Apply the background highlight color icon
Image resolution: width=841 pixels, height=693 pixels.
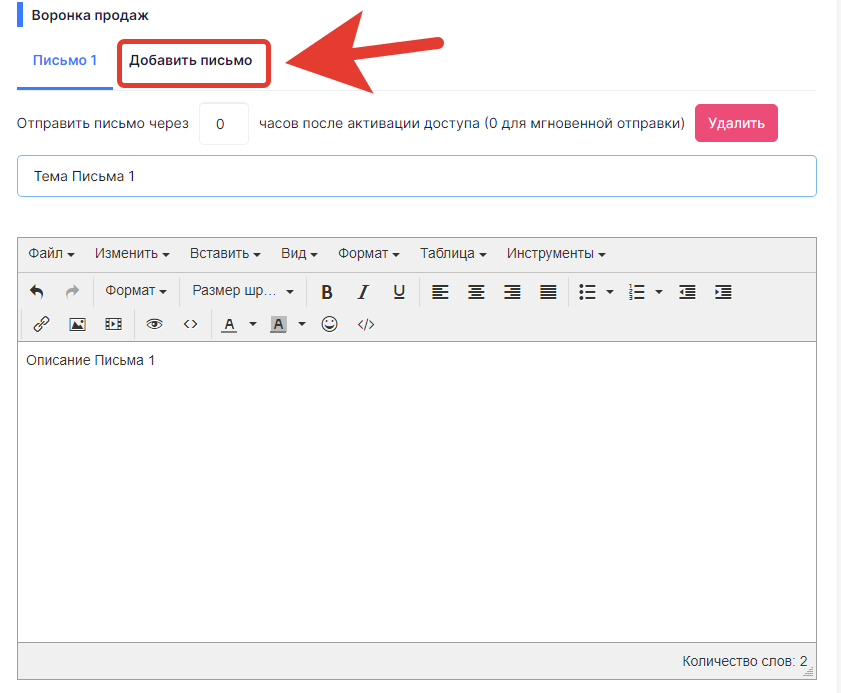[278, 324]
